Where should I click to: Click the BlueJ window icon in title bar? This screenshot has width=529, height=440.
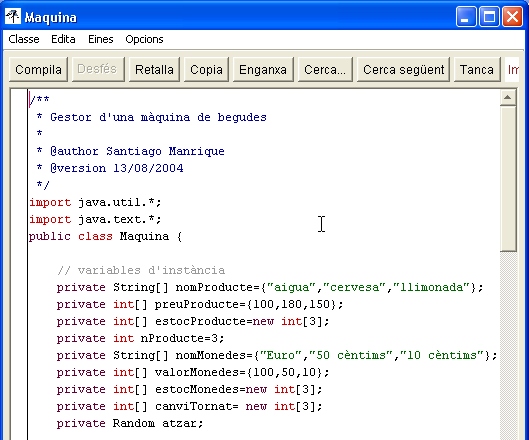13,17
